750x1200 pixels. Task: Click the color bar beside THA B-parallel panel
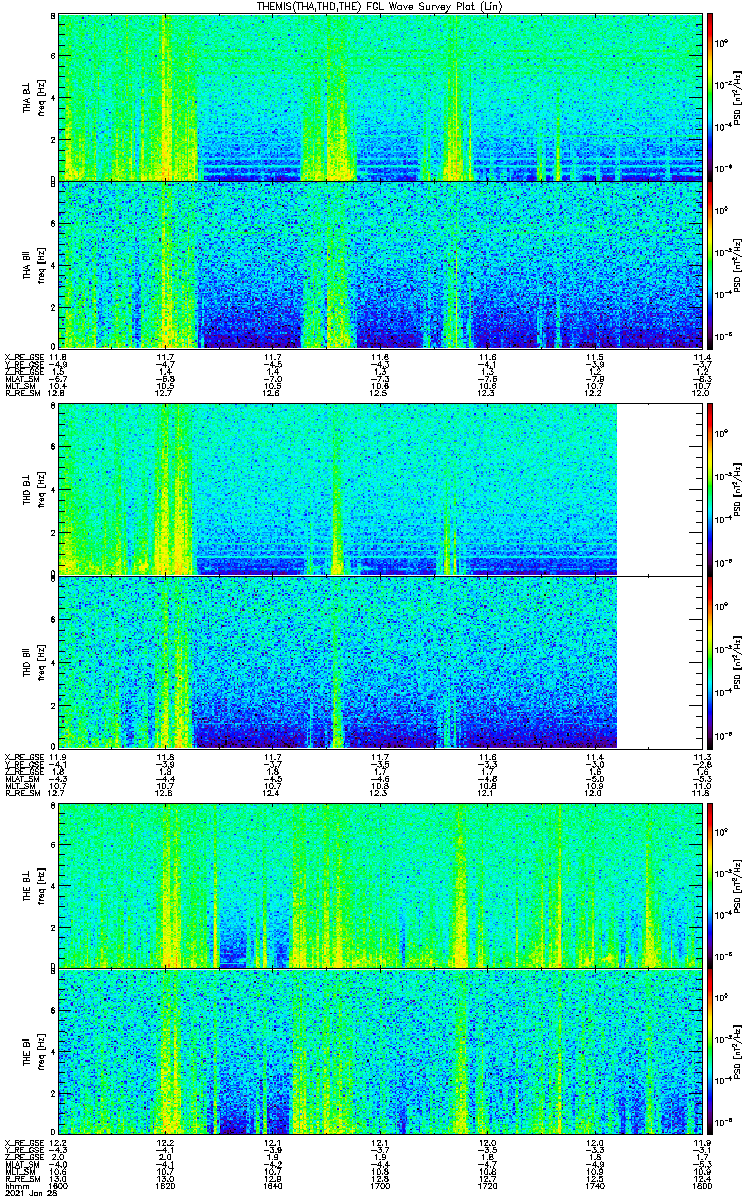710,265
